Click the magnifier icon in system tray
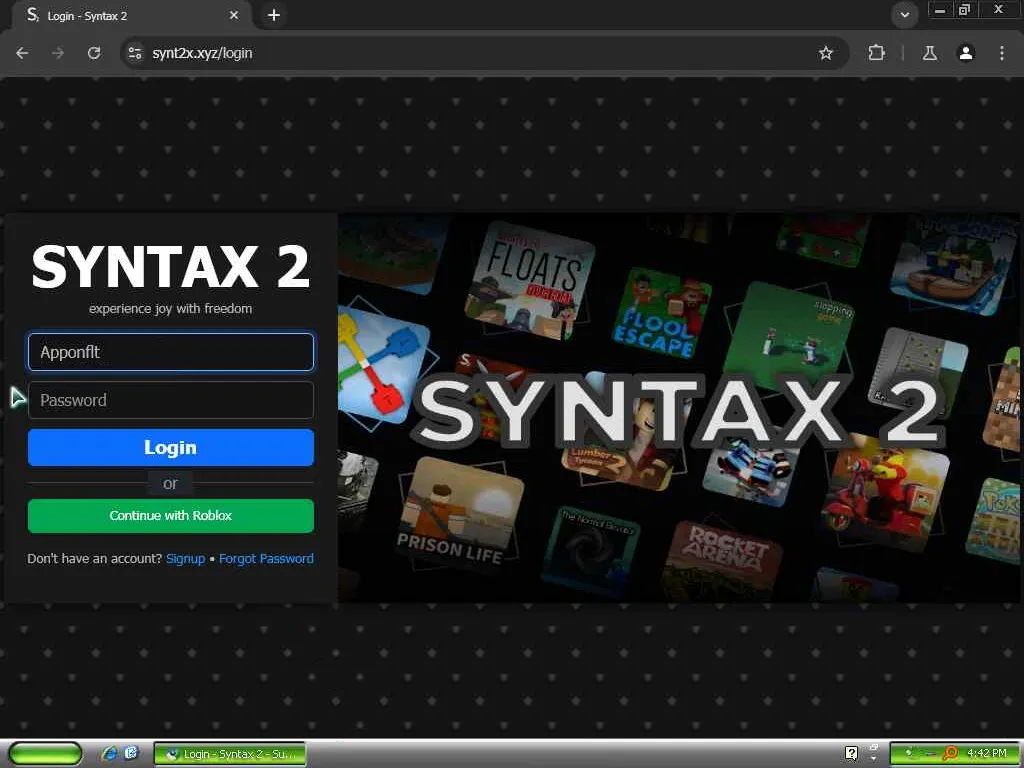The width and height of the screenshot is (1024, 768). click(x=952, y=754)
